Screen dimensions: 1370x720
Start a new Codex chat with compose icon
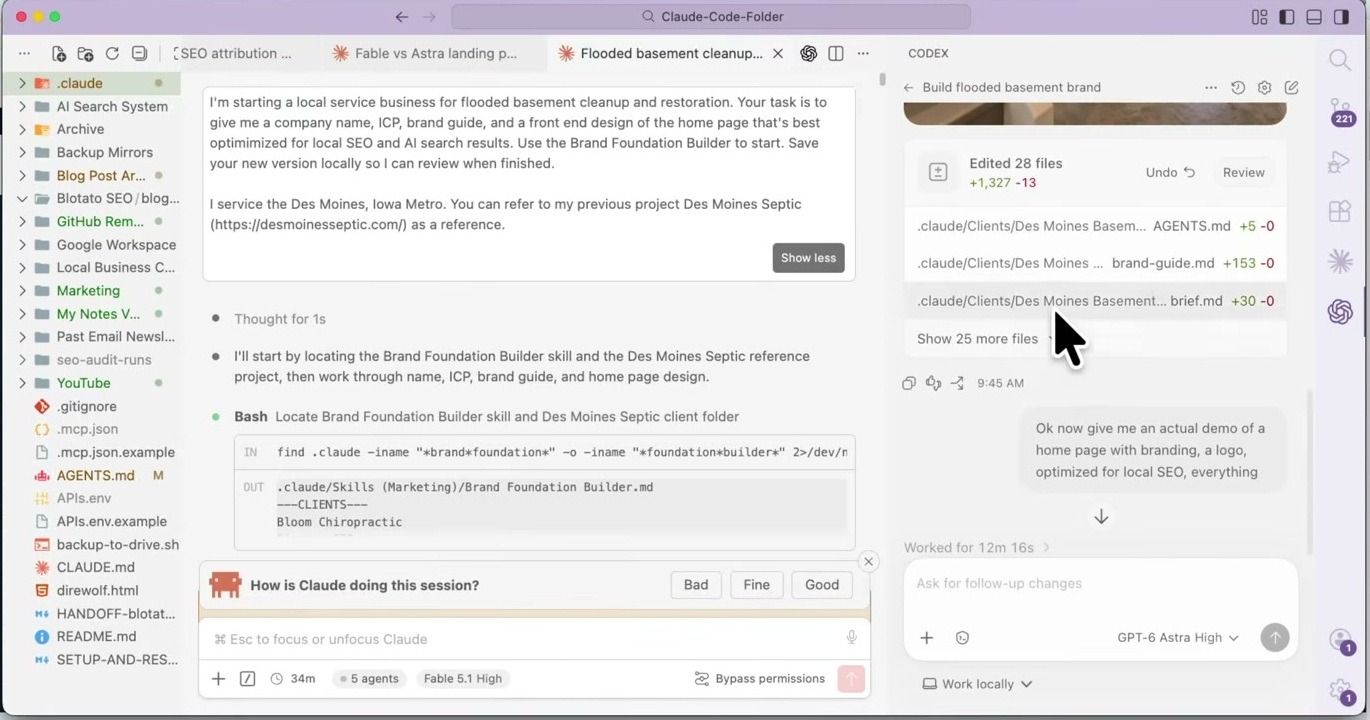pyautogui.click(x=1292, y=88)
